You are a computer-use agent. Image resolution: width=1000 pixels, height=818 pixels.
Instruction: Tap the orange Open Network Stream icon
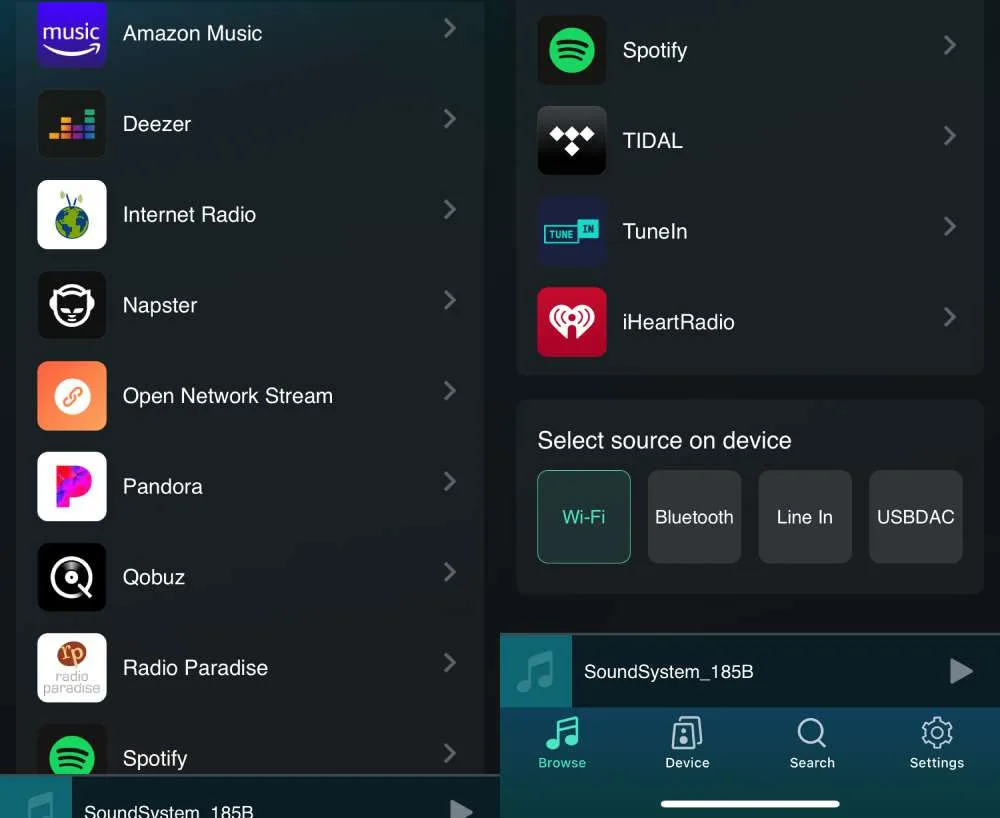(x=71, y=396)
